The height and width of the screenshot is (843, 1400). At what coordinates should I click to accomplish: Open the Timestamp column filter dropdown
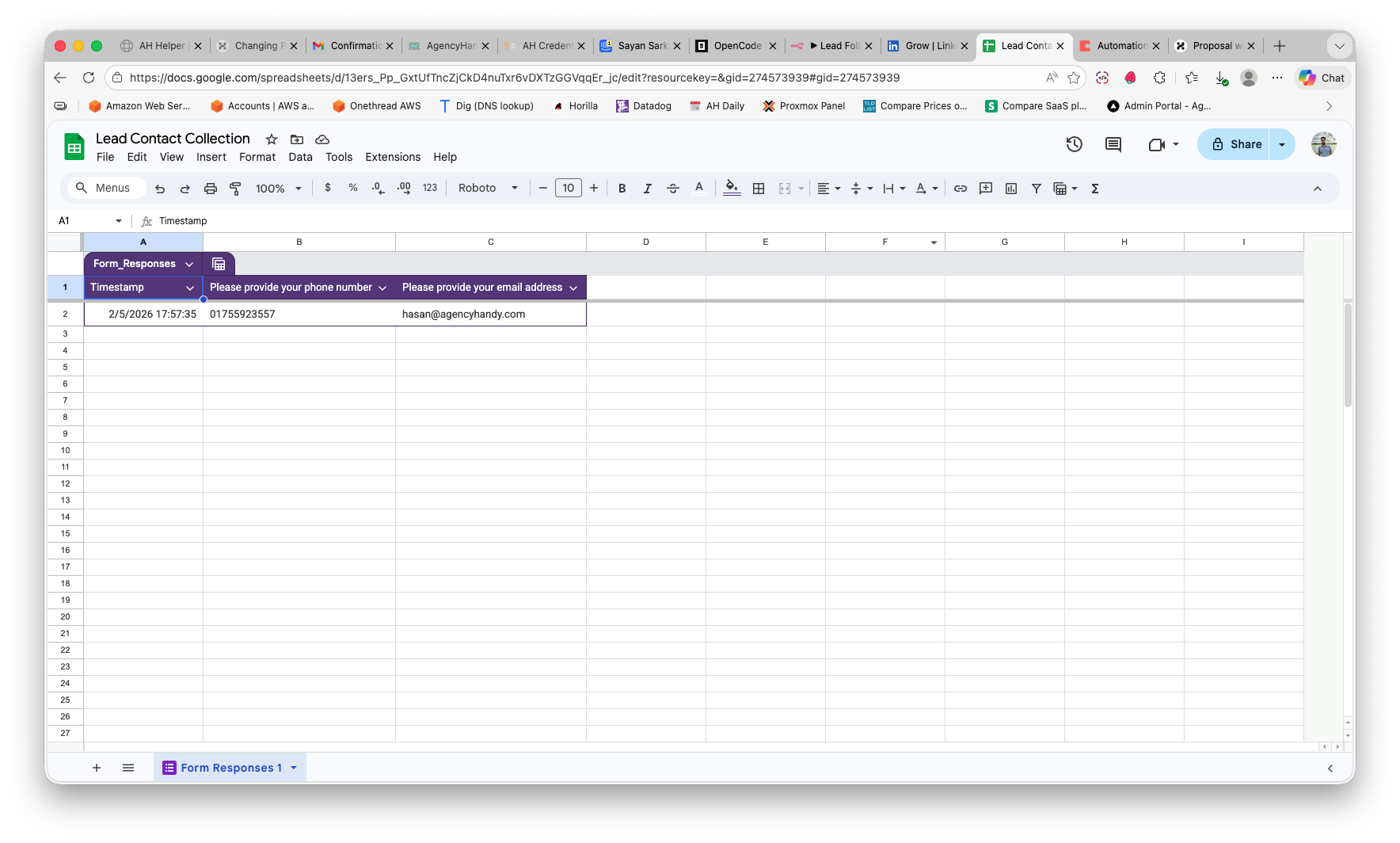189,287
